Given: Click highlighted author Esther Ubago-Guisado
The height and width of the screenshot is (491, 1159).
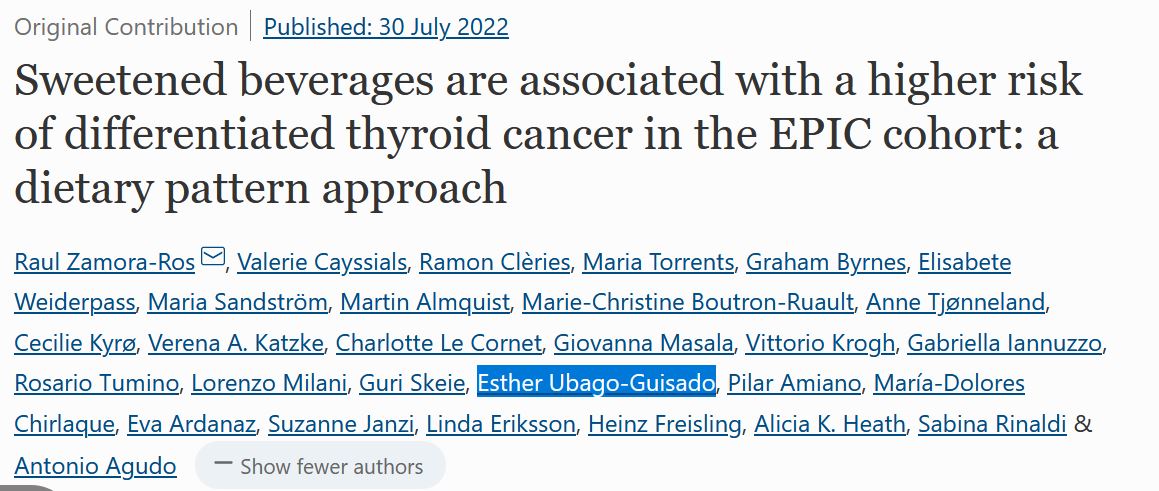Looking at the screenshot, I should [597, 383].
